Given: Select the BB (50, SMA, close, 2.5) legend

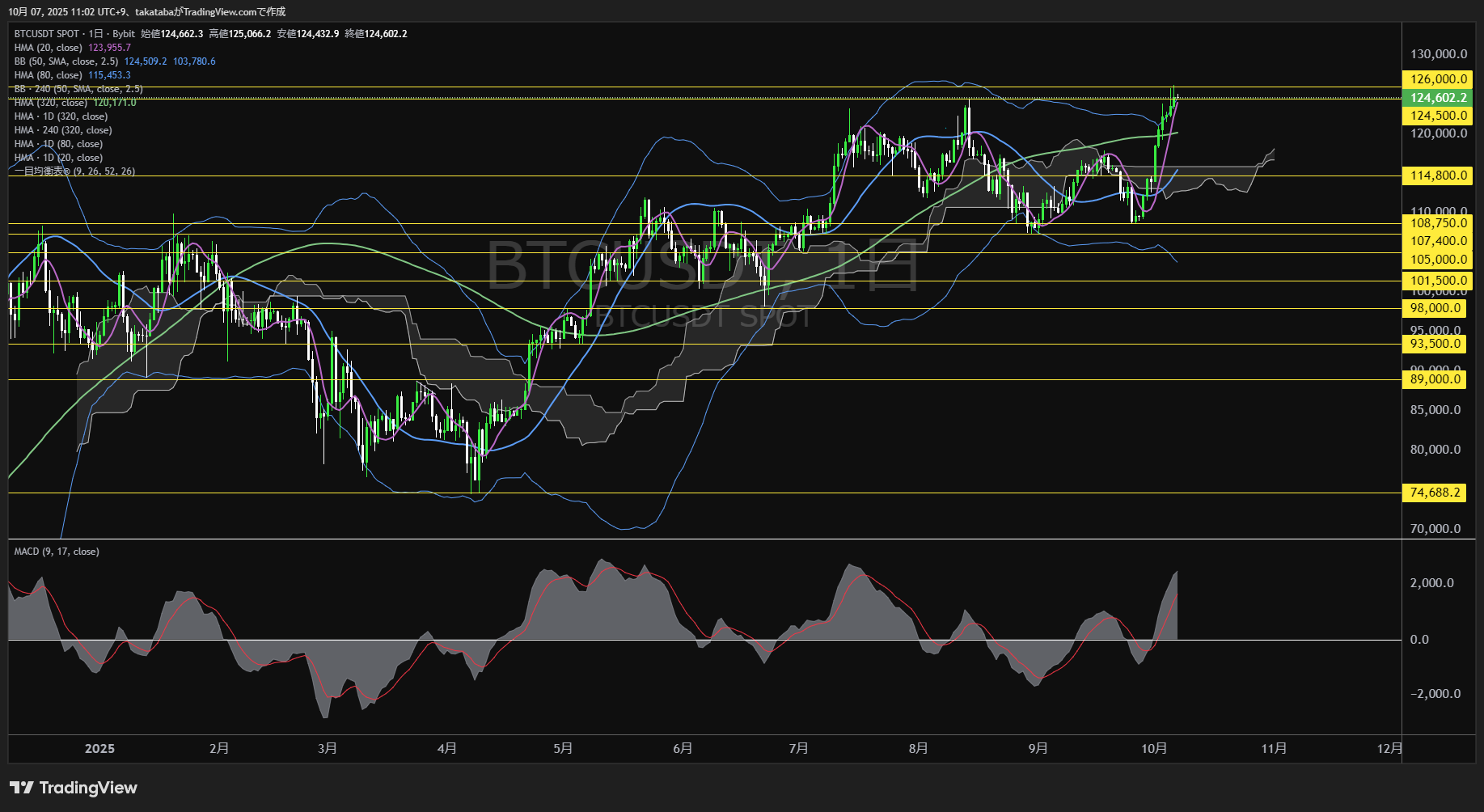Looking at the screenshot, I should [66, 61].
